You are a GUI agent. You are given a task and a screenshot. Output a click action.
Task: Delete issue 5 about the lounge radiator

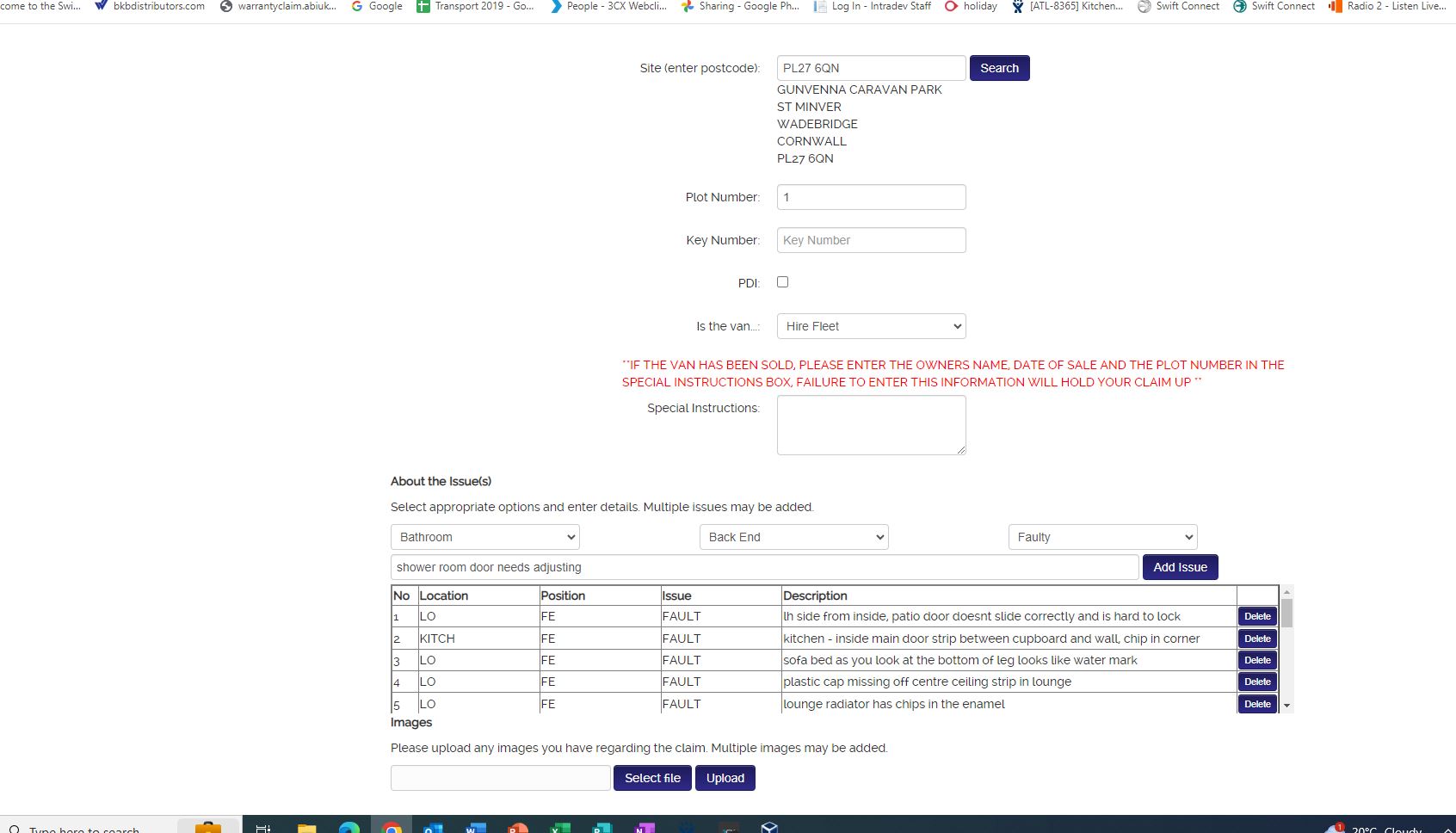pyautogui.click(x=1257, y=704)
